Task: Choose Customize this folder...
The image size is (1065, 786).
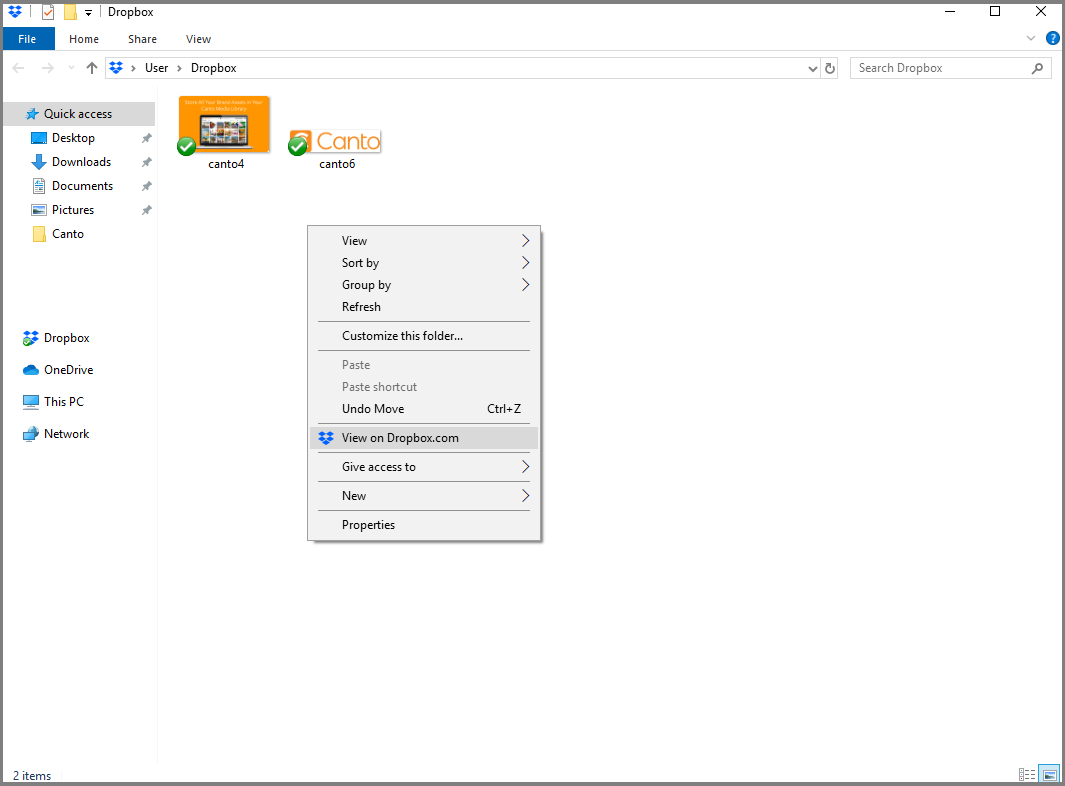Action: tap(424, 336)
